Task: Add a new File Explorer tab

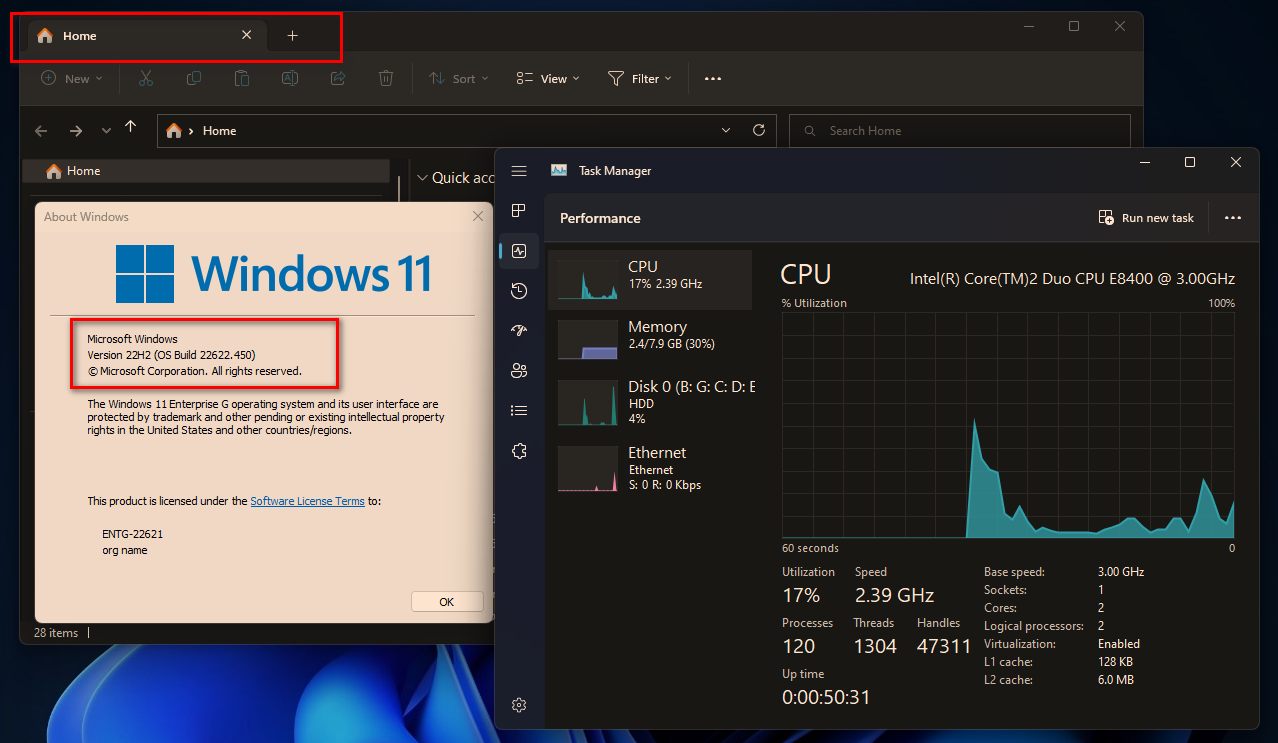Action: point(293,35)
